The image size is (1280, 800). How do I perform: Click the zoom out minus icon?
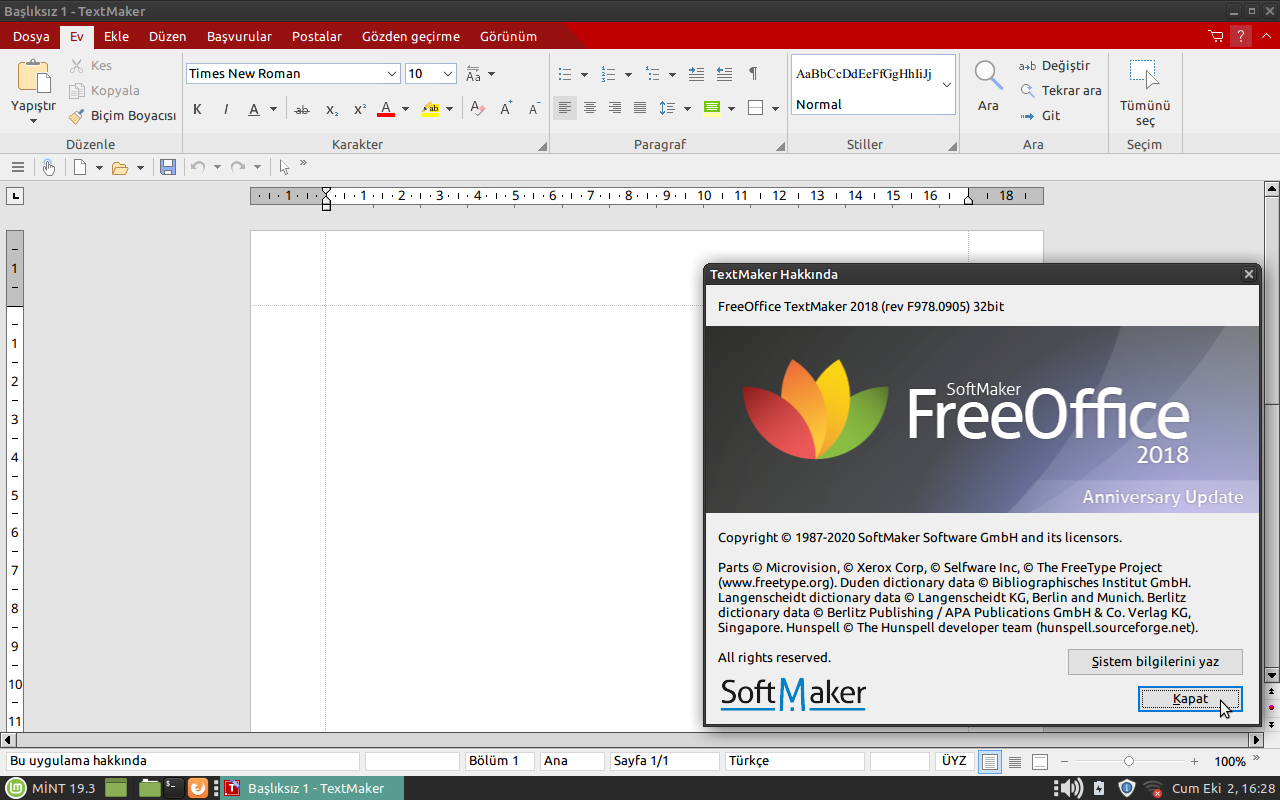pos(1064,761)
